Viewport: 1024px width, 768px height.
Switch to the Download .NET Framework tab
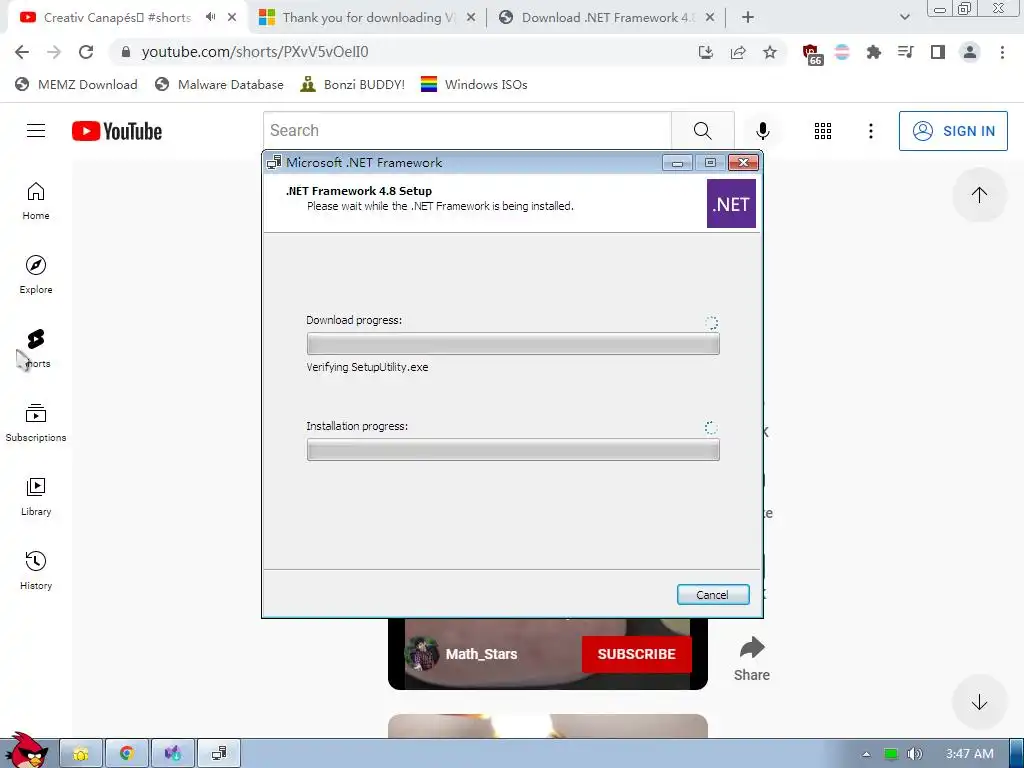click(x=607, y=18)
